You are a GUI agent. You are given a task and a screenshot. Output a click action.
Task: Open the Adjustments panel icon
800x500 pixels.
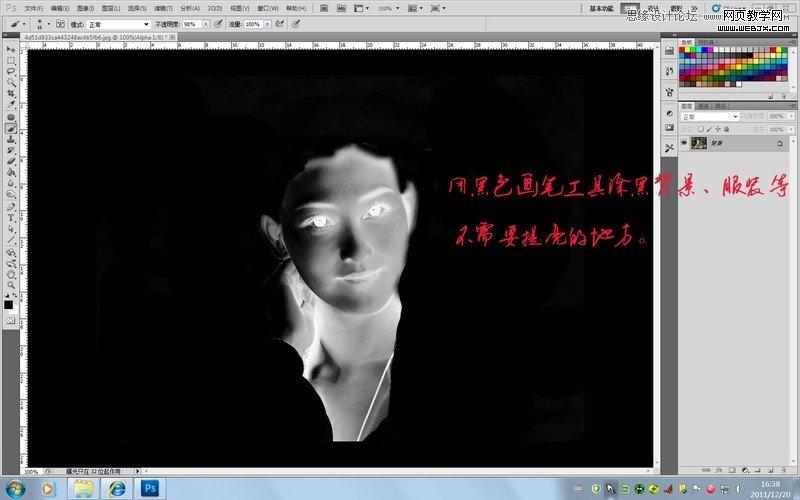[x=669, y=113]
